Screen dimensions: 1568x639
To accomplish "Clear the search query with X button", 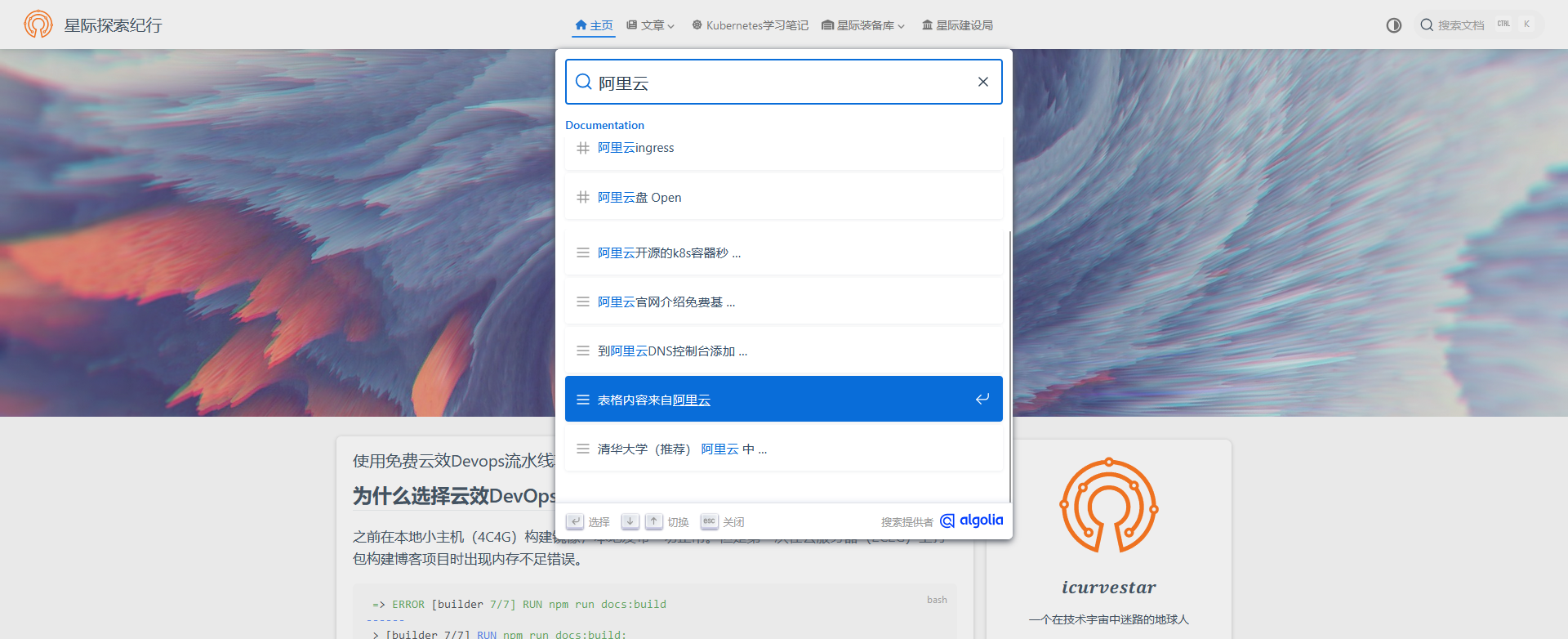I will (983, 82).
